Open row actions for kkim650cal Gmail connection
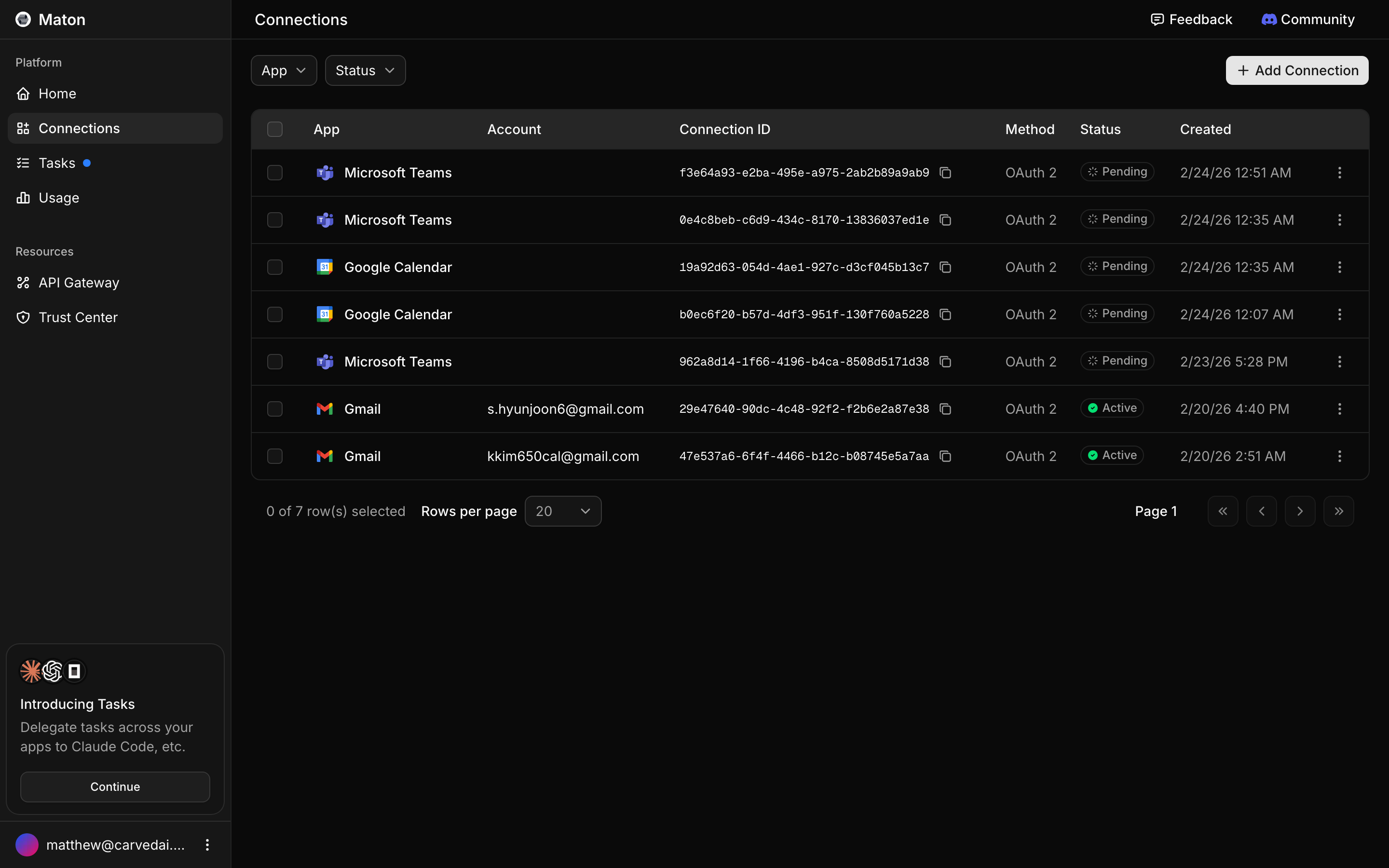This screenshot has width=1389, height=868. pyautogui.click(x=1339, y=456)
